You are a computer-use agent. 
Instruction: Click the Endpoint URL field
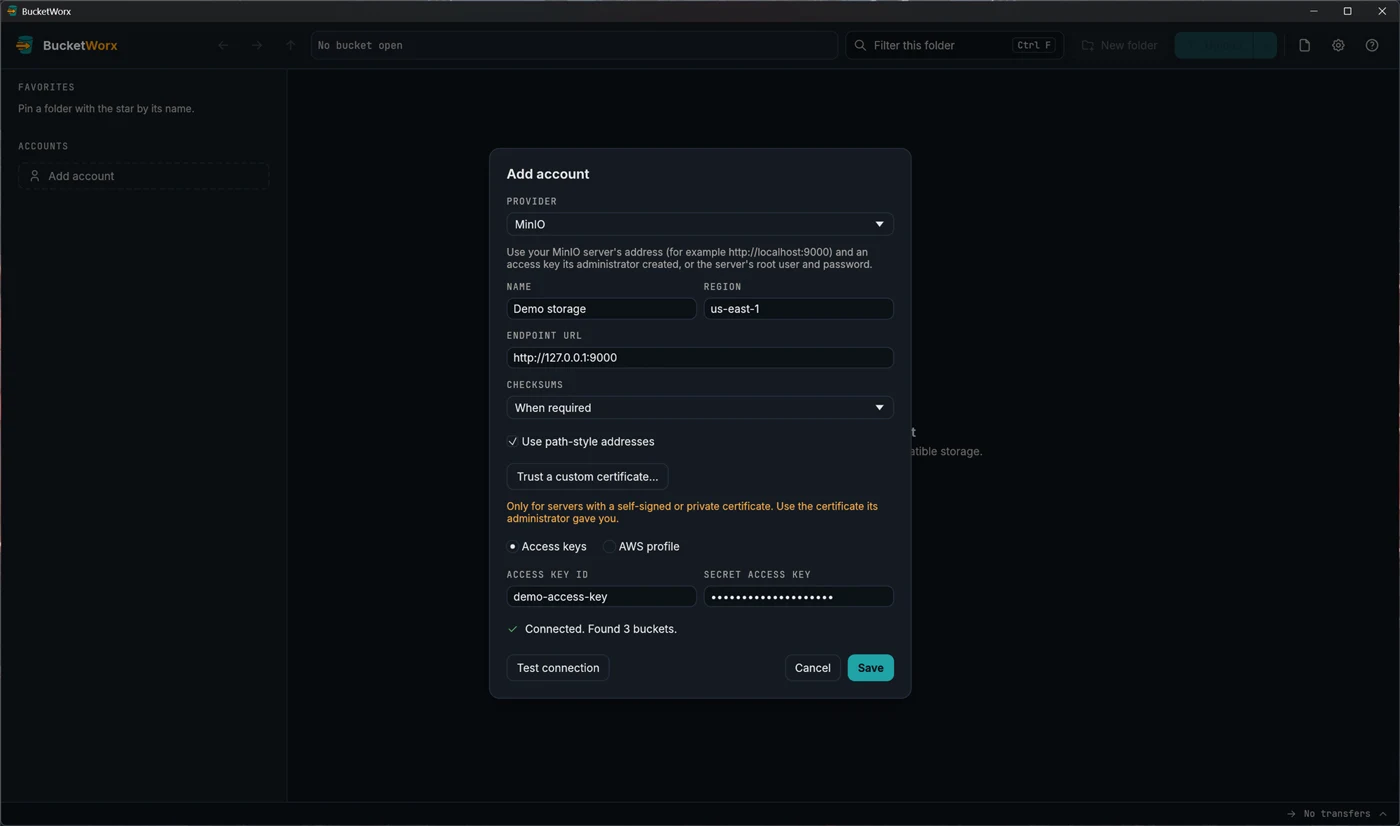point(700,357)
